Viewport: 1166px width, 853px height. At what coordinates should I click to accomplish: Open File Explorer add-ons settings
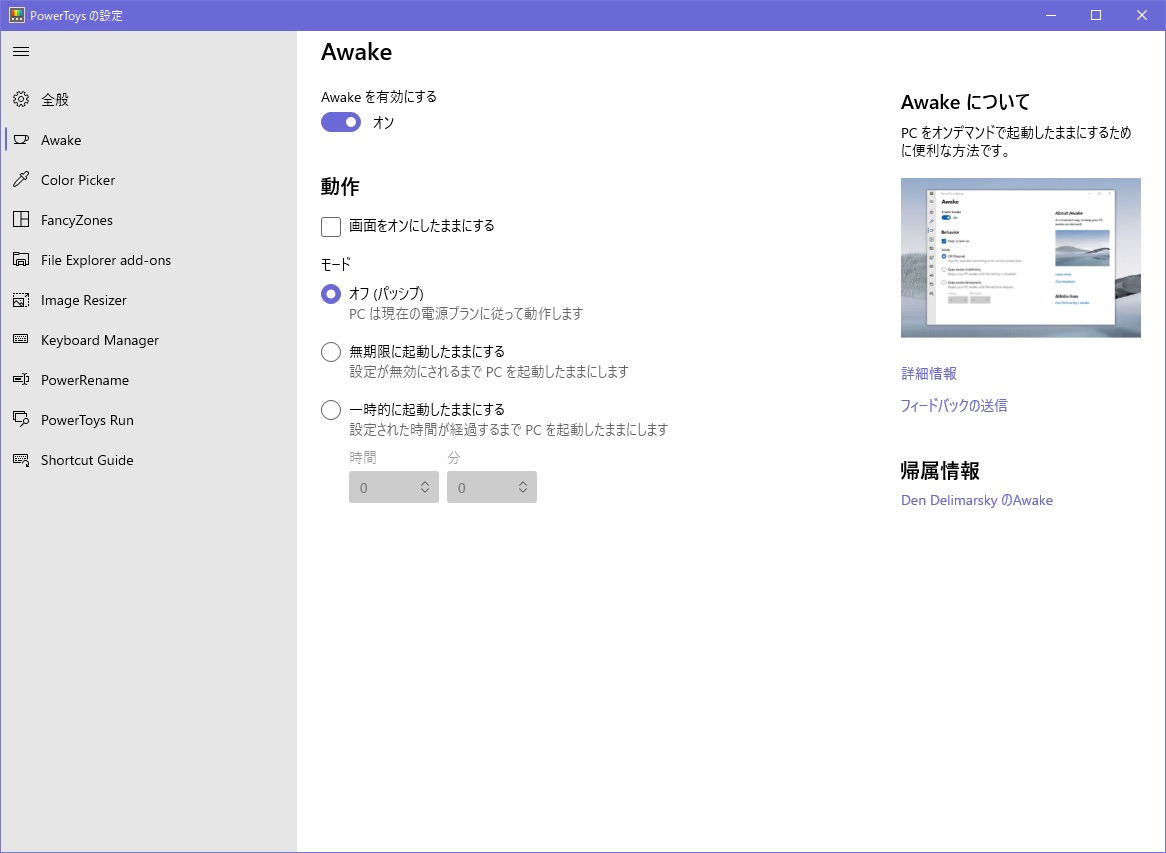[149, 260]
